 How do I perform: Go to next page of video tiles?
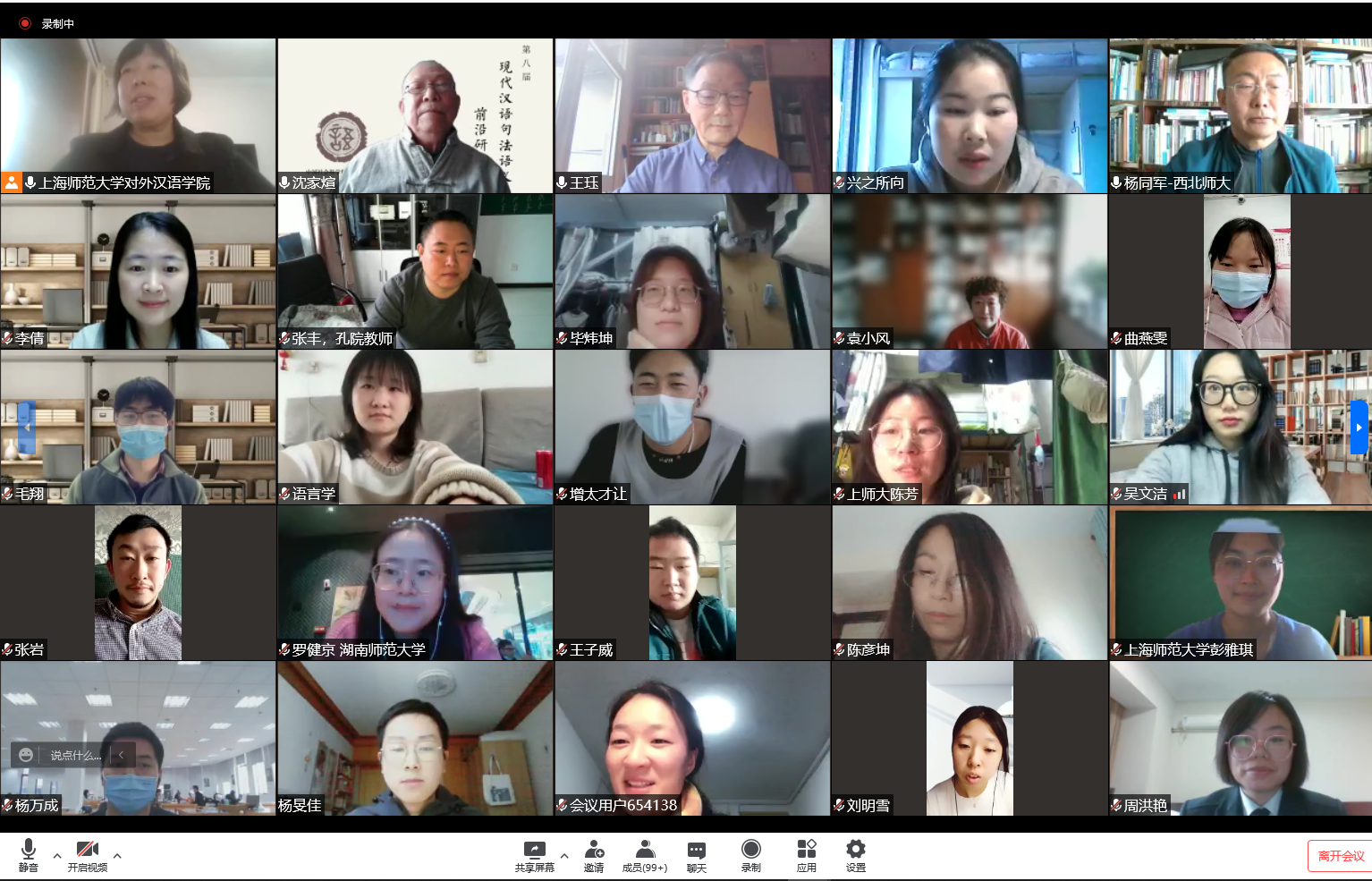point(1359,428)
